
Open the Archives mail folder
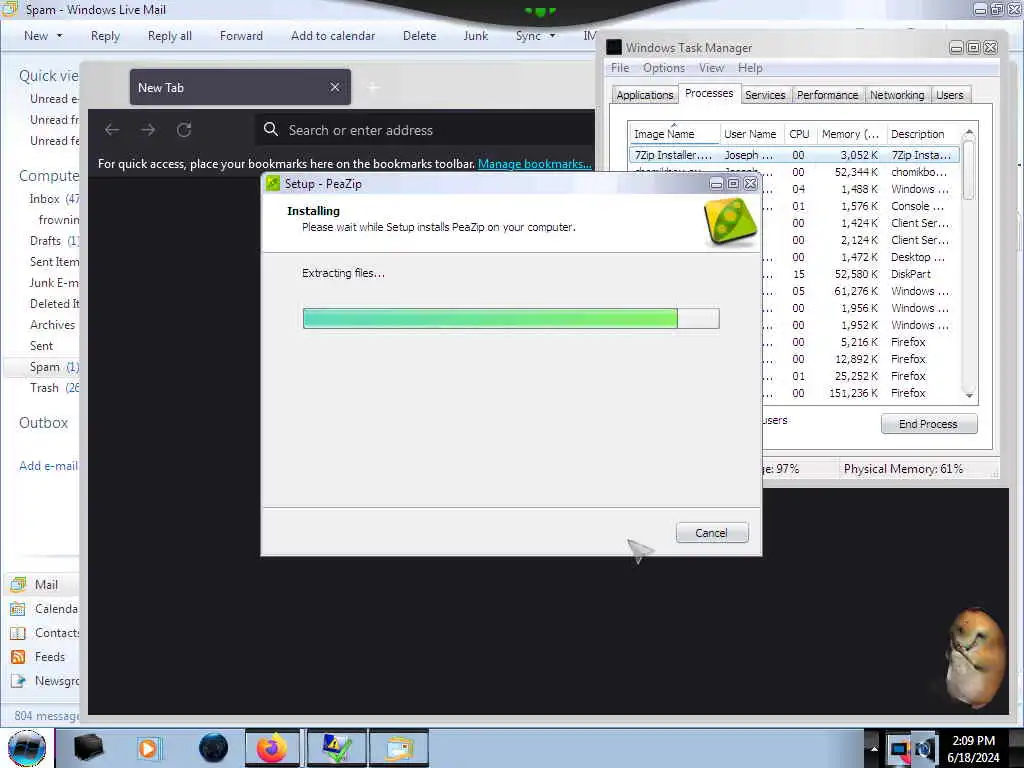point(52,325)
